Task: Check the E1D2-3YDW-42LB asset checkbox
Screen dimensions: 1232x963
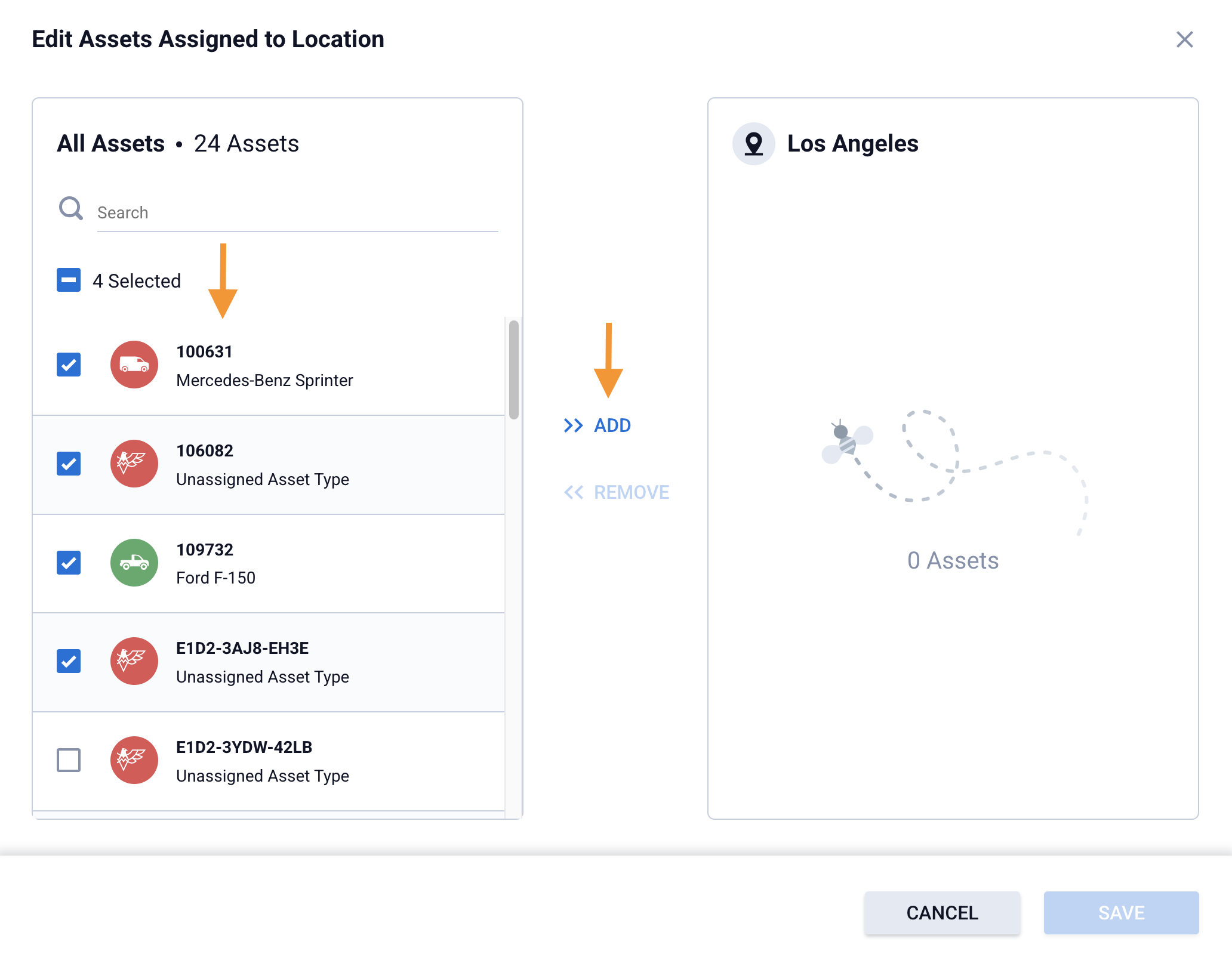Action: point(69,760)
